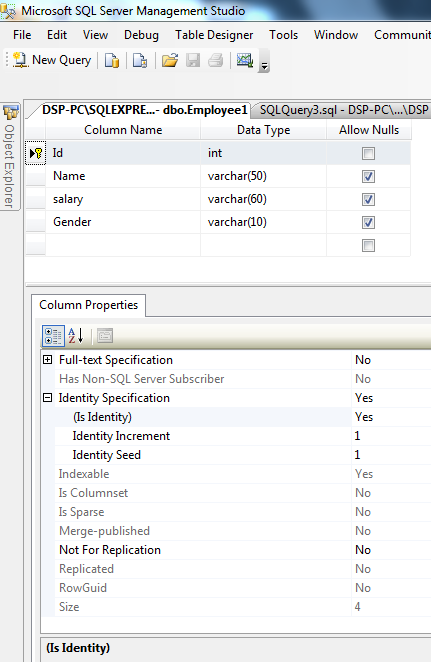Click the Open File folder icon
Screen dimensions: 431x662
tap(170, 61)
